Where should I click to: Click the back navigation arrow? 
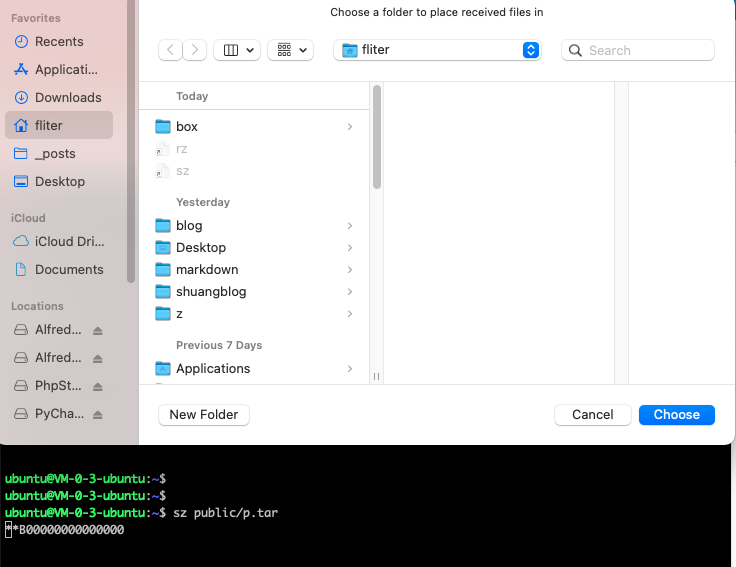171,50
